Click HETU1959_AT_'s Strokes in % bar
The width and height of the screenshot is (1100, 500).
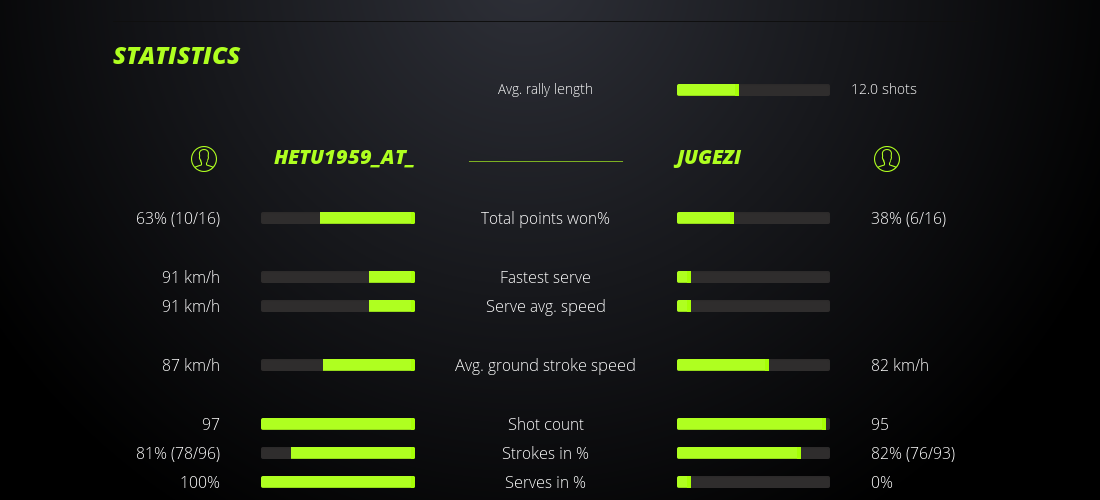coord(338,453)
